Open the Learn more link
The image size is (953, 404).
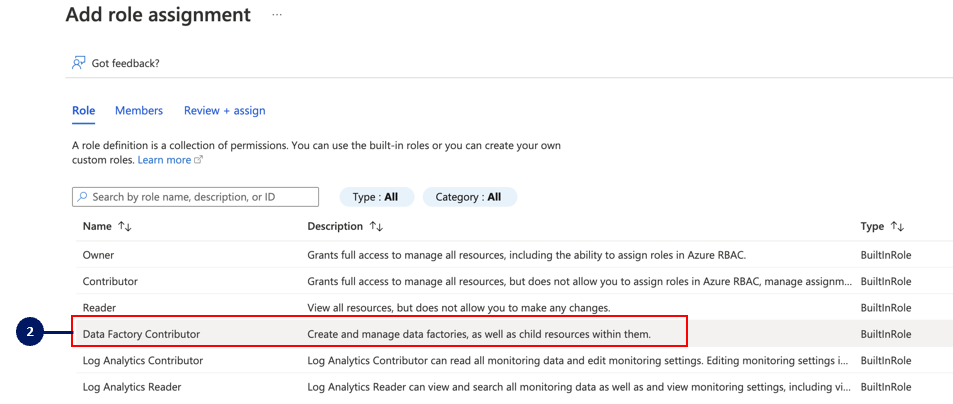(x=164, y=160)
